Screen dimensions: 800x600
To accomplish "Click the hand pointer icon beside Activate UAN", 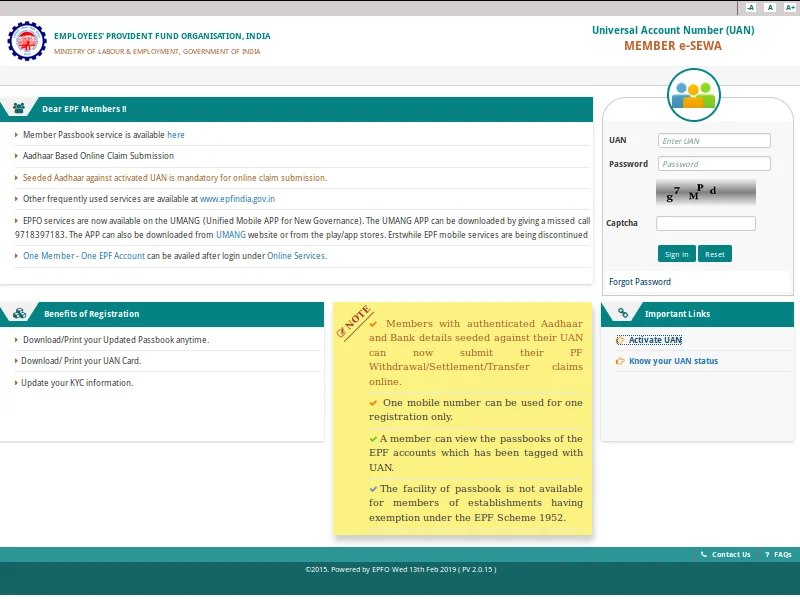I will (619, 339).
